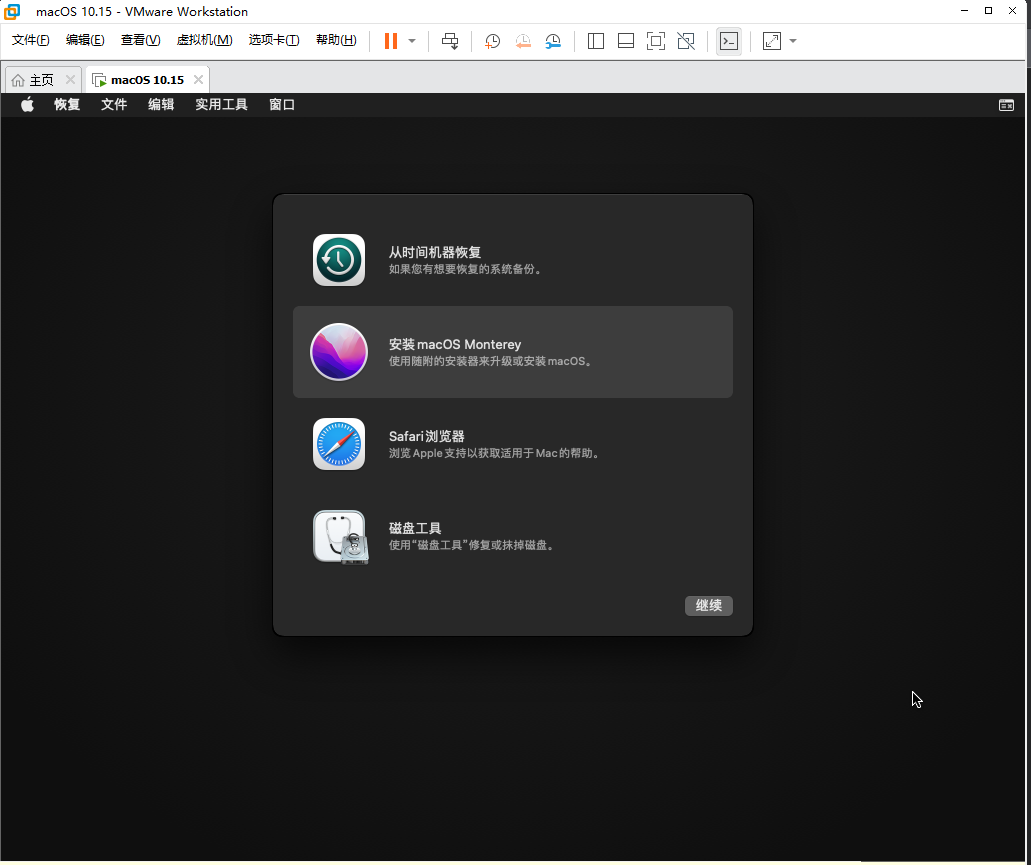
Task: Click the VMware Workstation title bar icon
Action: [x=12, y=11]
